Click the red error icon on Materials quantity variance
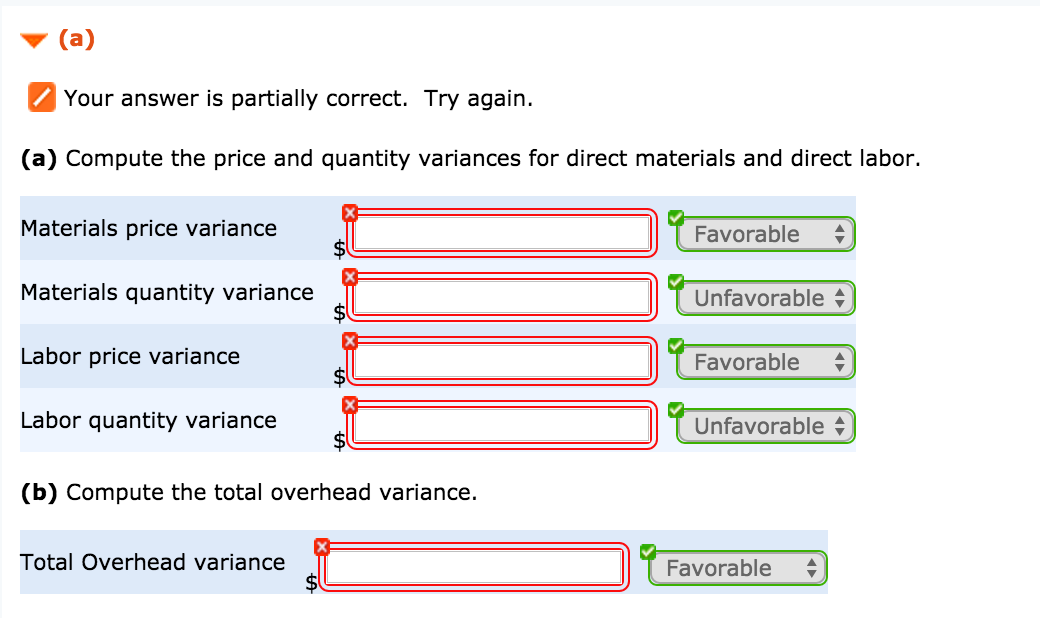The height and width of the screenshot is (618, 1040). (x=350, y=276)
